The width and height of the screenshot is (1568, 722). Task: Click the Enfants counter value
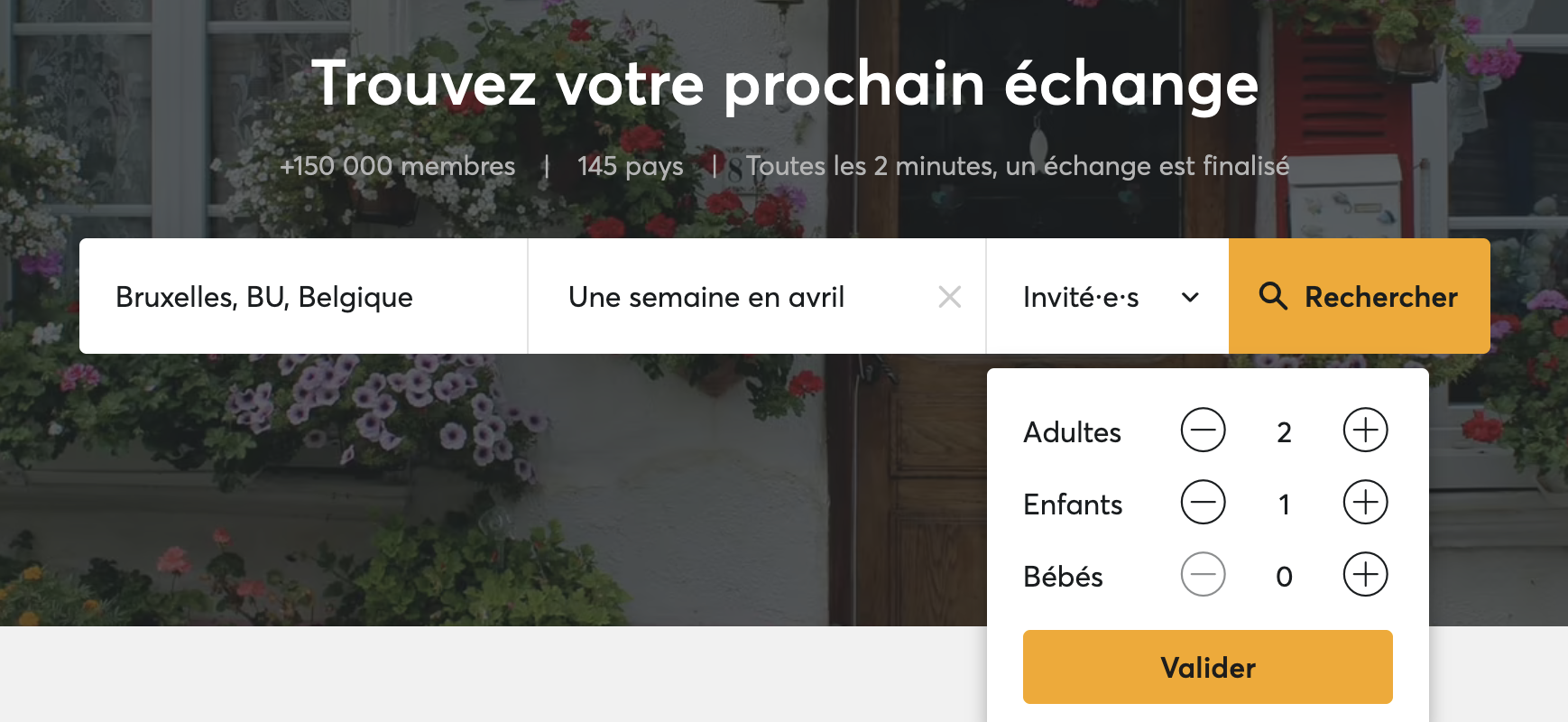point(1284,504)
